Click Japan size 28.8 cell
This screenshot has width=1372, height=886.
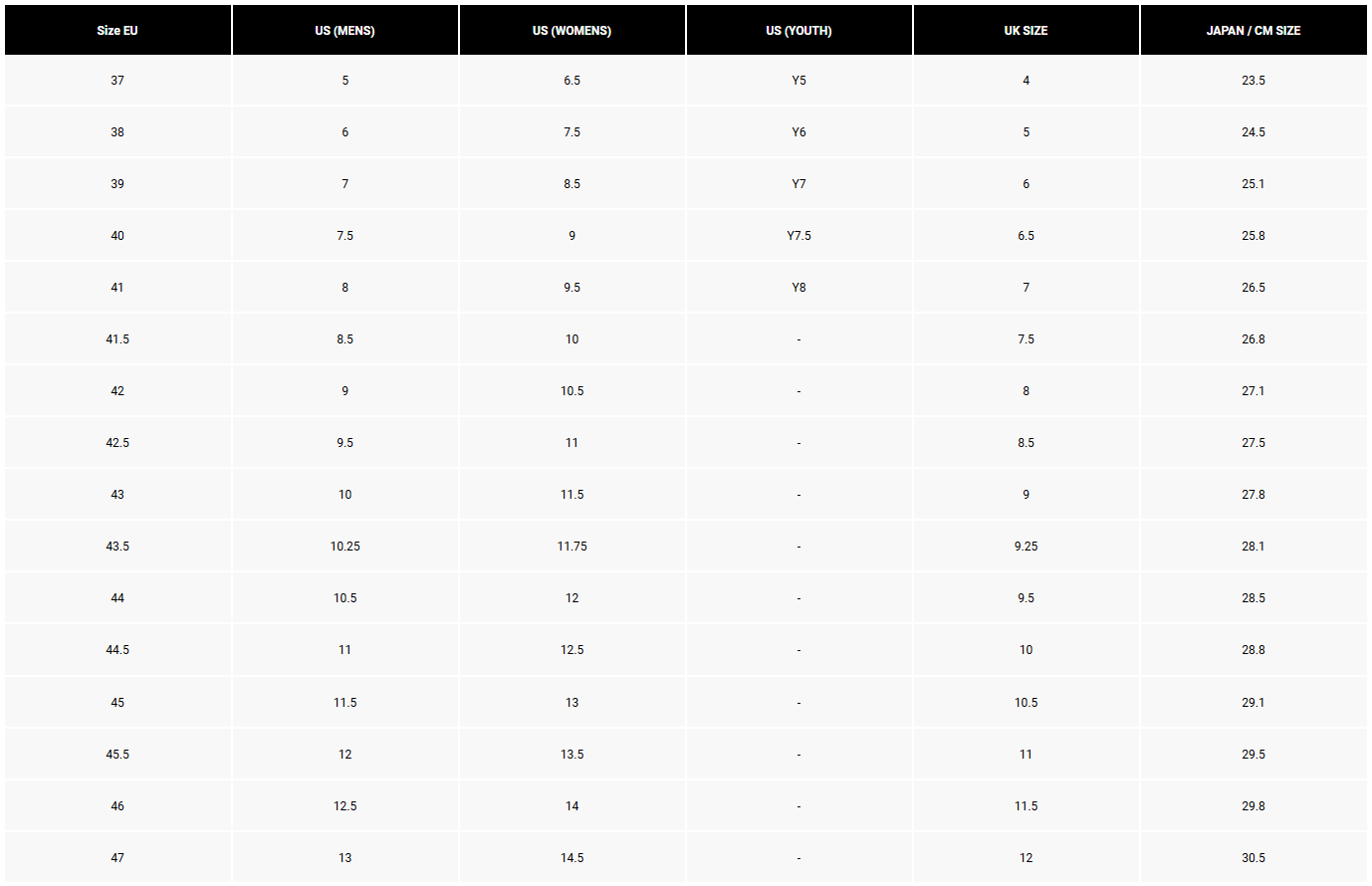click(1253, 650)
